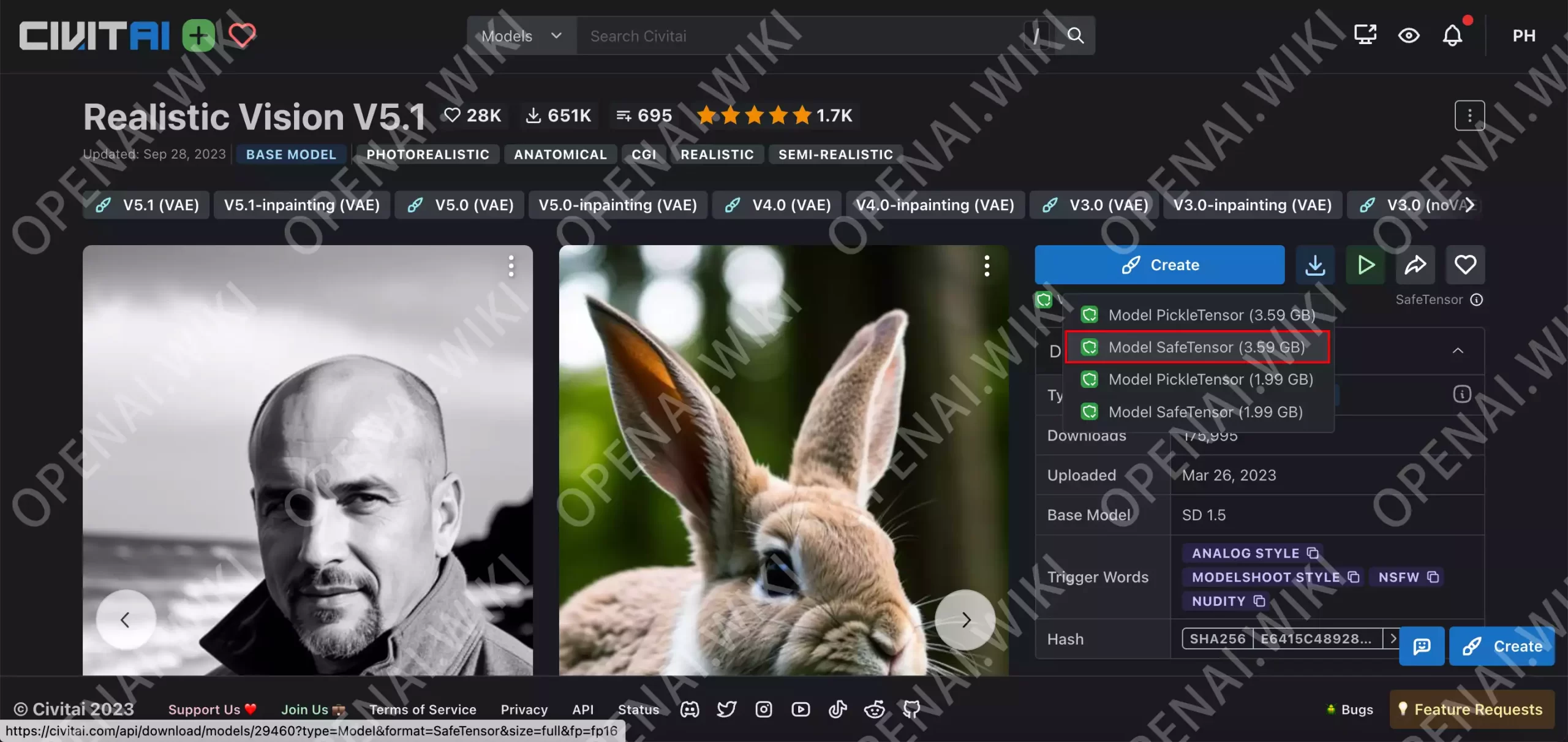Click the green plus create icon
1568x742 pixels.
tap(198, 36)
